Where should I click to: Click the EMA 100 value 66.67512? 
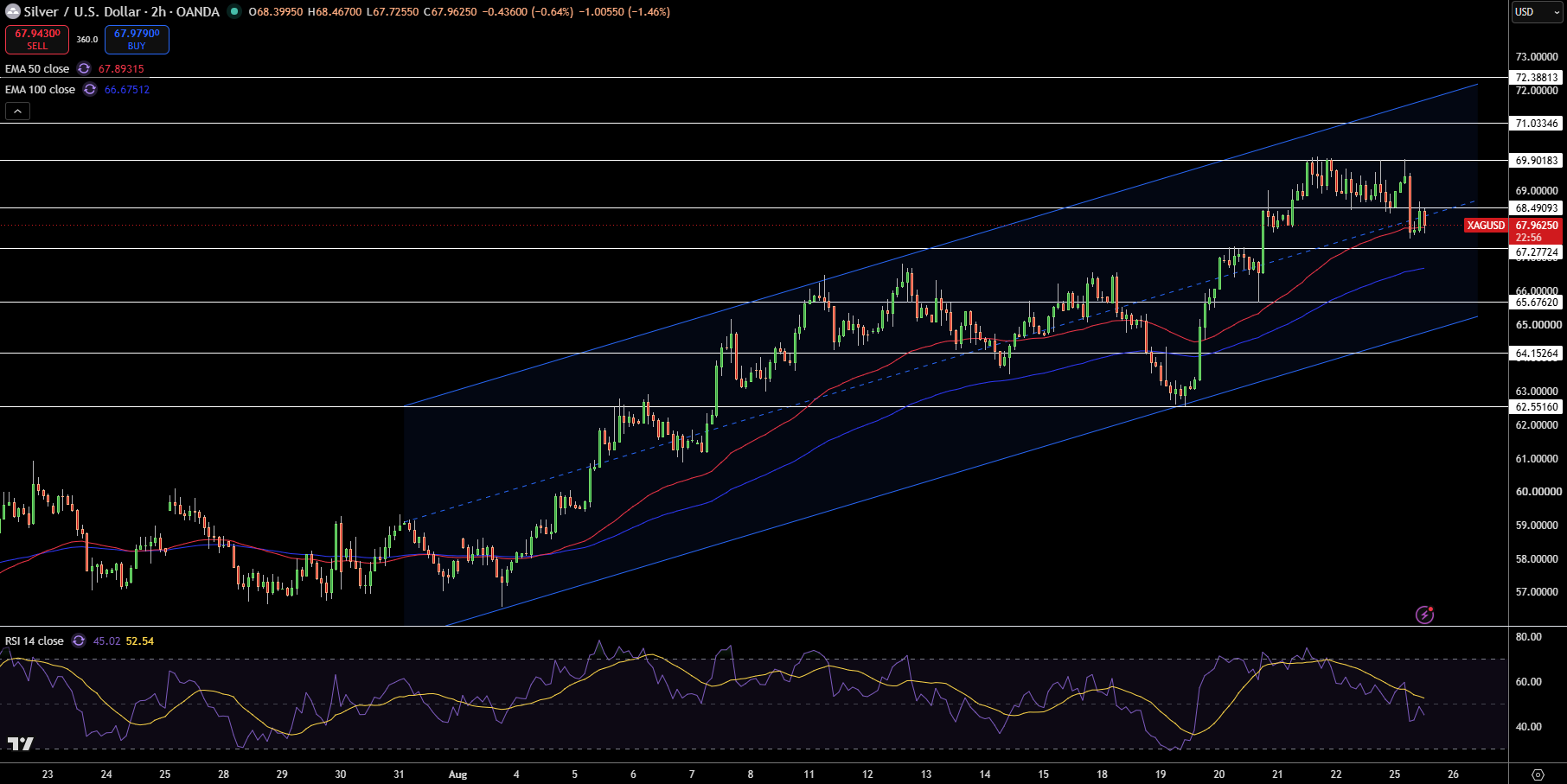tap(127, 89)
